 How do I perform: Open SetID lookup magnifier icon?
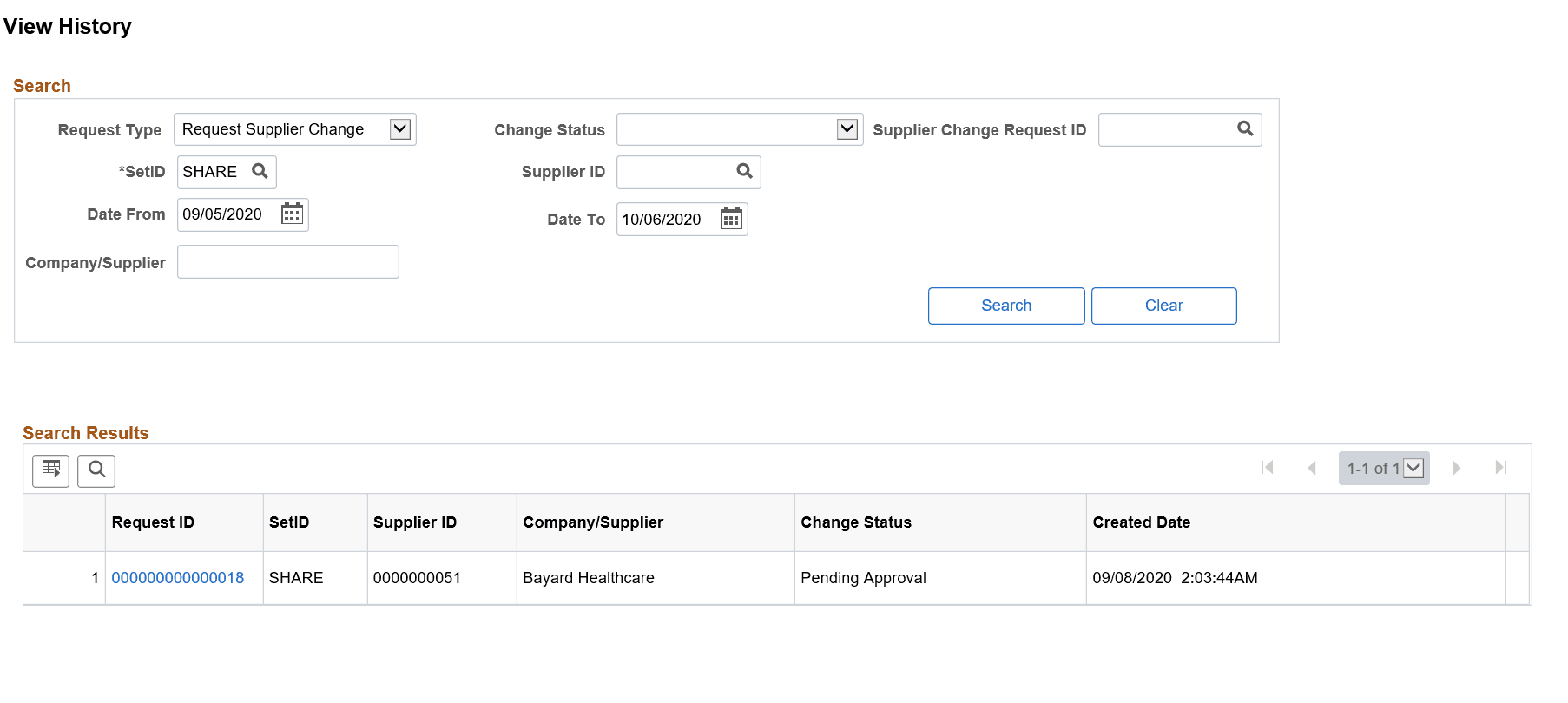(260, 171)
